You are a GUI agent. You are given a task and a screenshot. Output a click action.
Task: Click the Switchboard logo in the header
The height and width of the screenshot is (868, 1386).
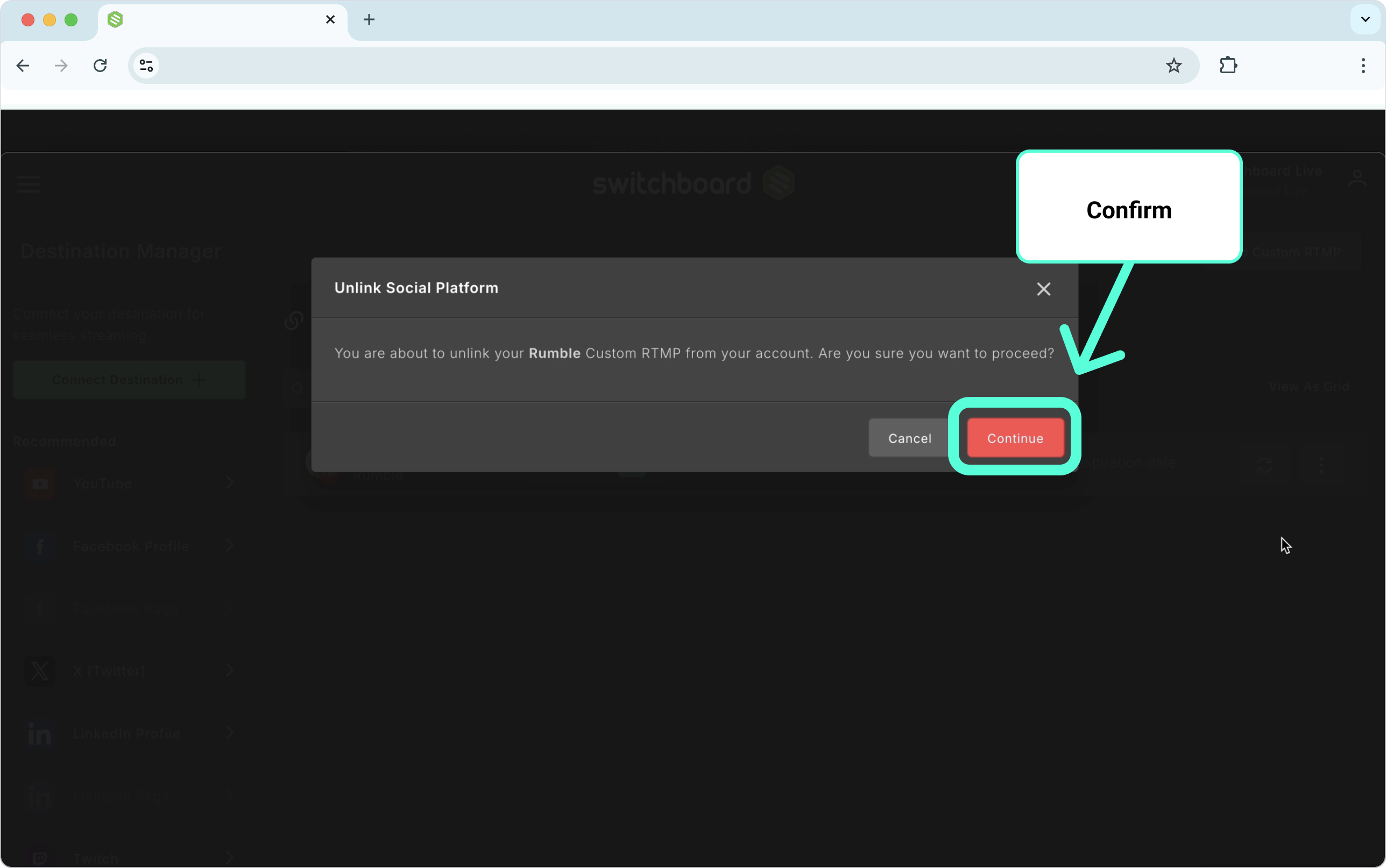[693, 183]
